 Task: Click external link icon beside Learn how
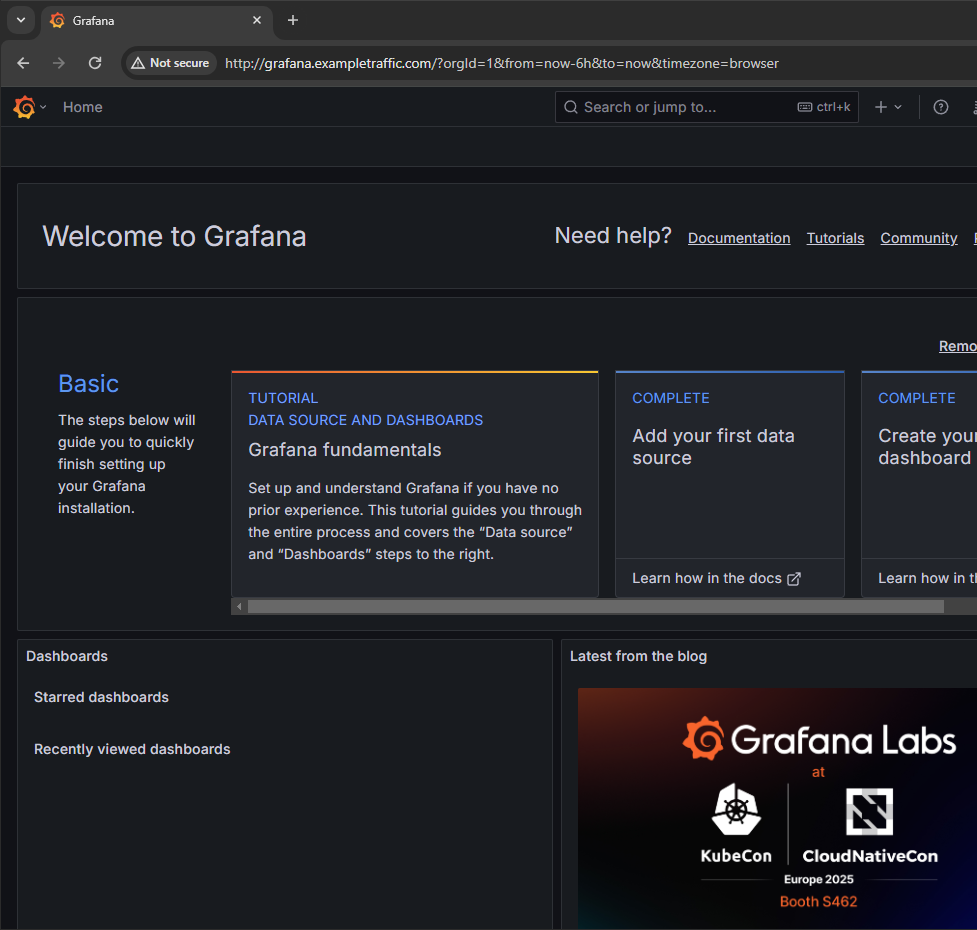point(794,579)
